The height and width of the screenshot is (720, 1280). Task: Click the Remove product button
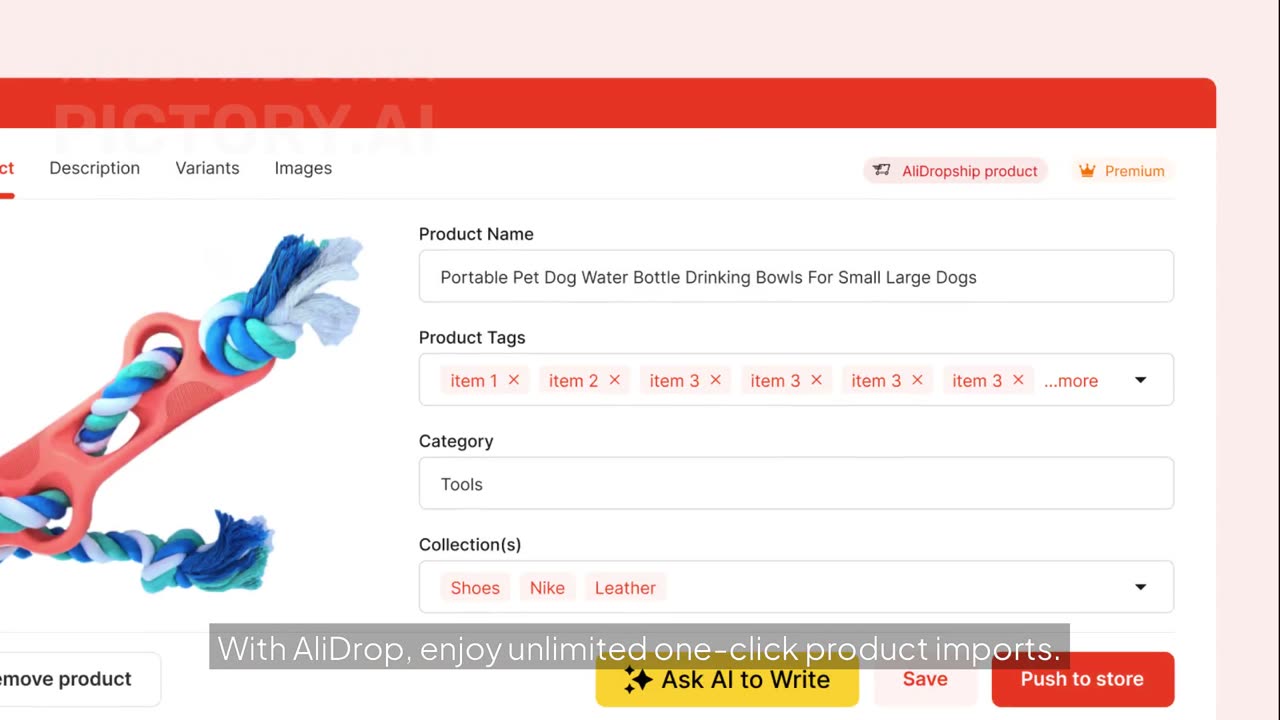(76, 679)
